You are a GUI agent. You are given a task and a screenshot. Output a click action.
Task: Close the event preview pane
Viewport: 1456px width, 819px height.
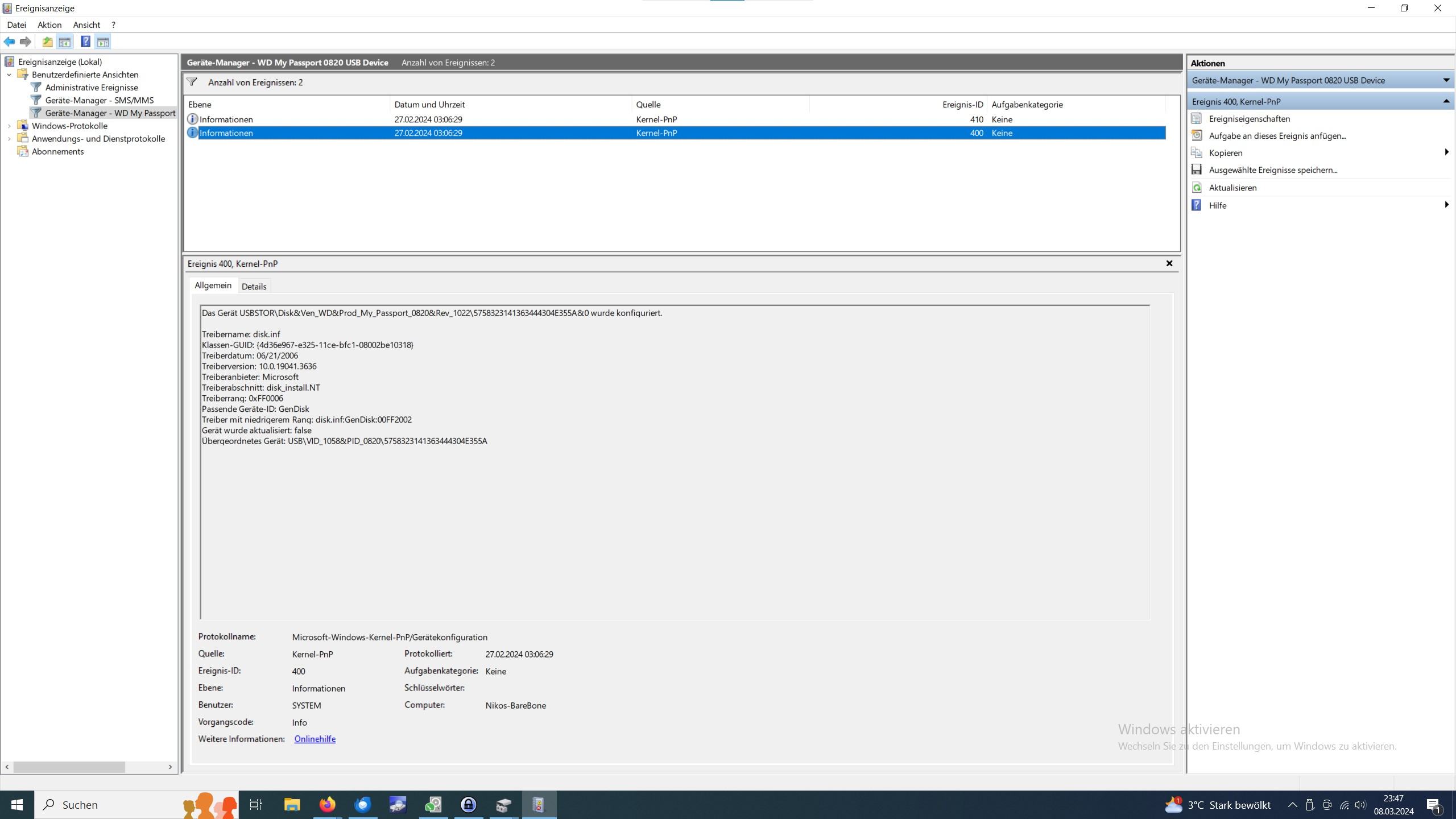coord(1169,263)
